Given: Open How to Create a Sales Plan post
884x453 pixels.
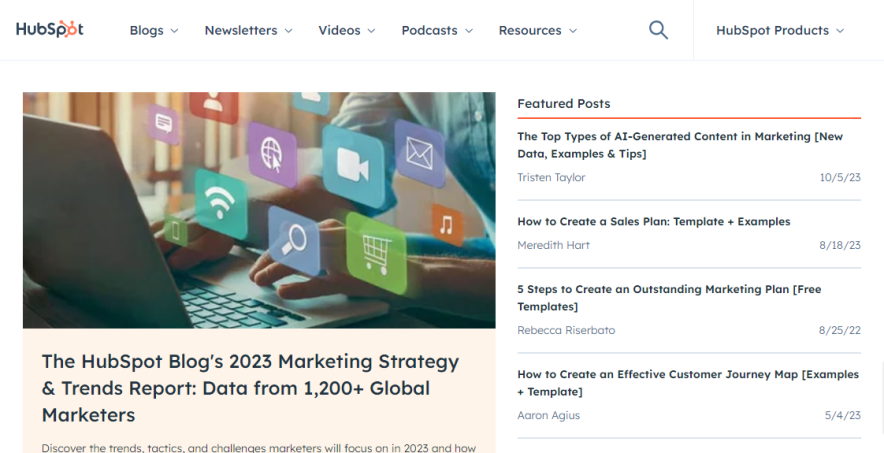Looking at the screenshot, I should point(654,222).
